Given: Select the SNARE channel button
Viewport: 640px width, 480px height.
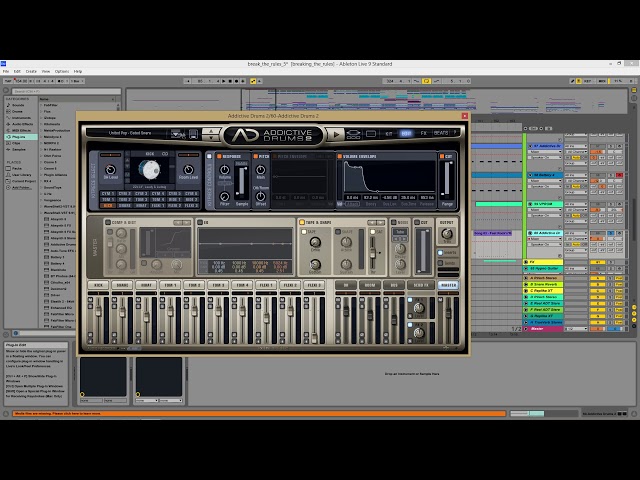Looking at the screenshot, I should [122, 285].
